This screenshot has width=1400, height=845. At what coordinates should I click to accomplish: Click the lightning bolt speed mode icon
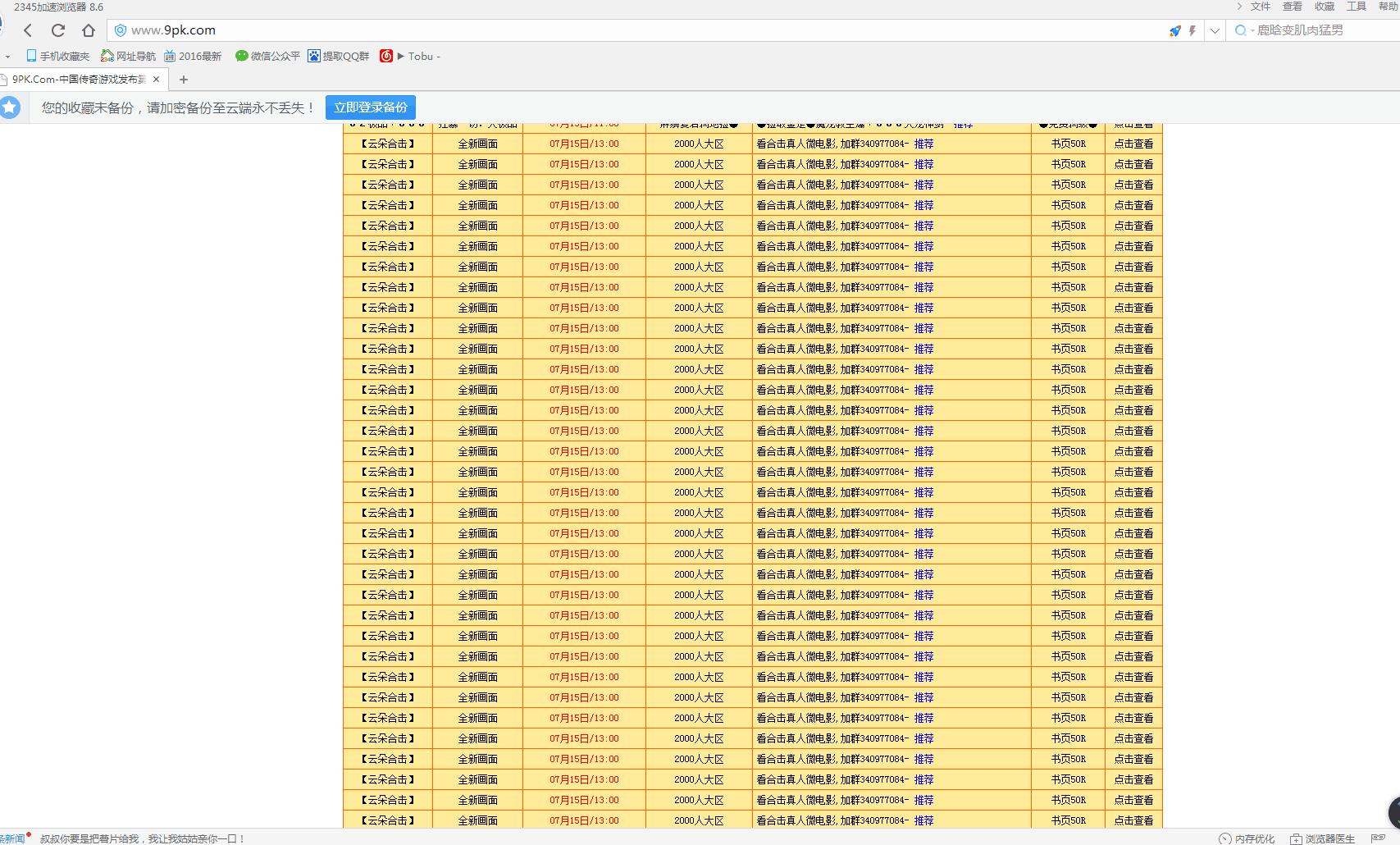click(1193, 30)
